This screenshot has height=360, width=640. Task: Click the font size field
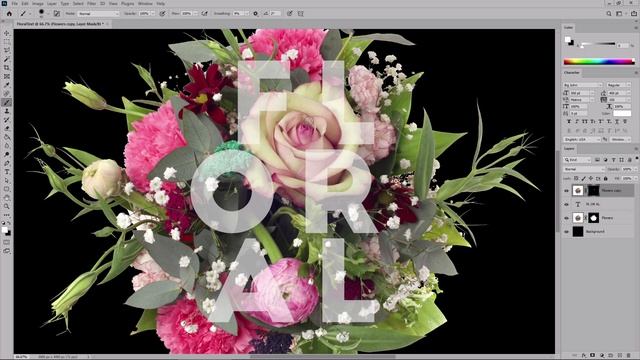pyautogui.click(x=580, y=93)
